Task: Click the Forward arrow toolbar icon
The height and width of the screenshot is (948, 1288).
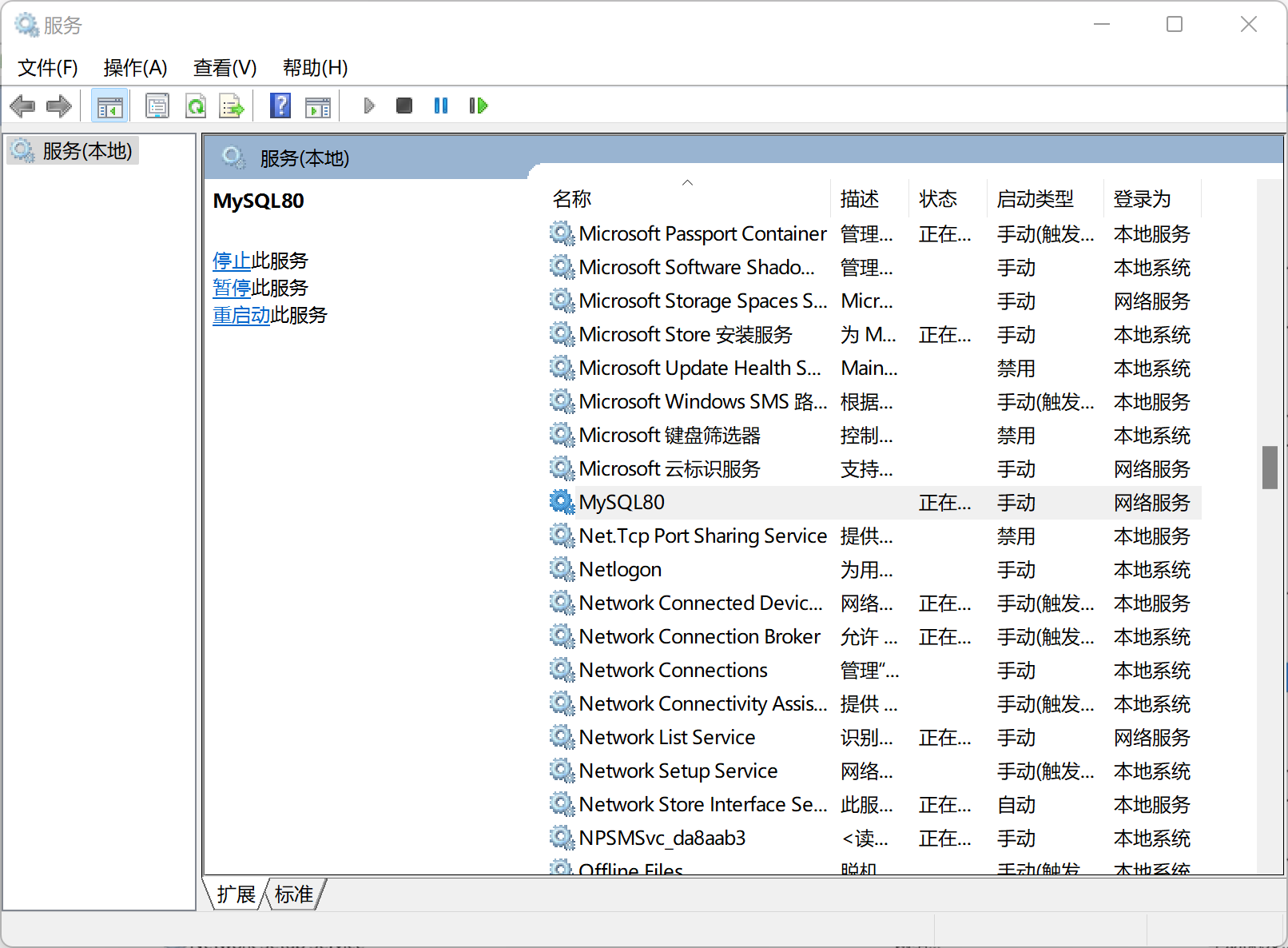Action: pyautogui.click(x=59, y=106)
